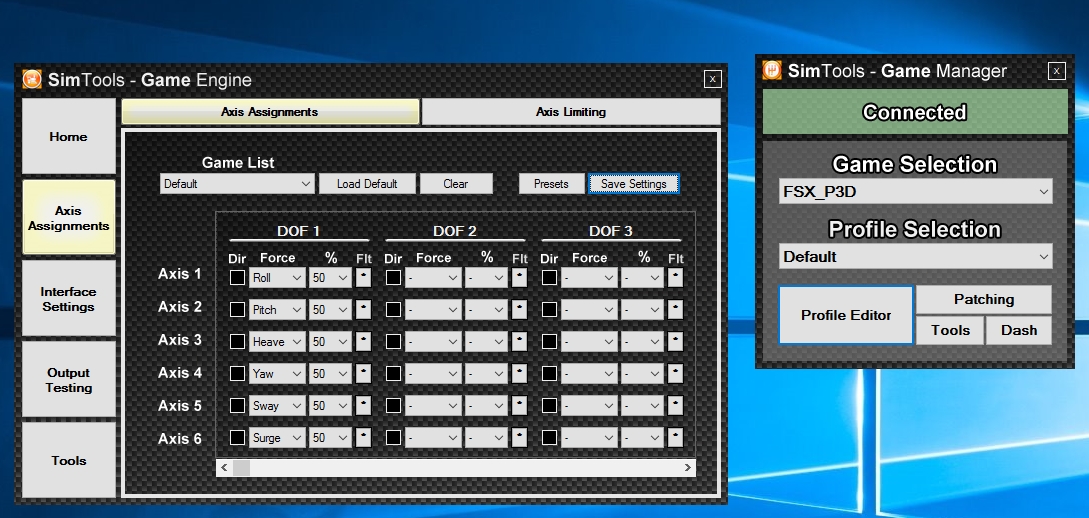Close the Game Manager window
1089x518 pixels.
(1056, 70)
